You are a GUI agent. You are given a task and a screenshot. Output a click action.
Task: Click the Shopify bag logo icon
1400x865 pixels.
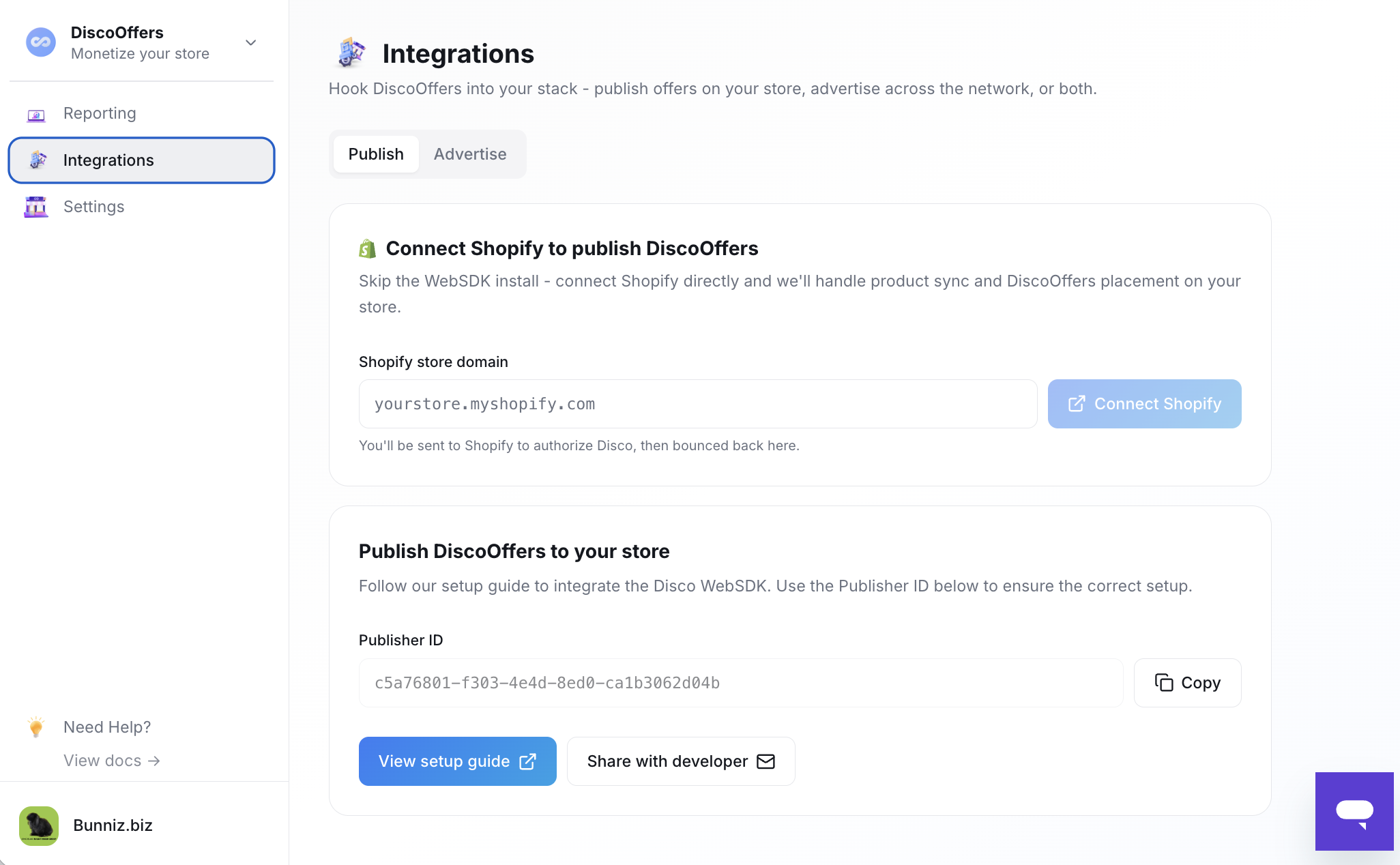pos(367,248)
